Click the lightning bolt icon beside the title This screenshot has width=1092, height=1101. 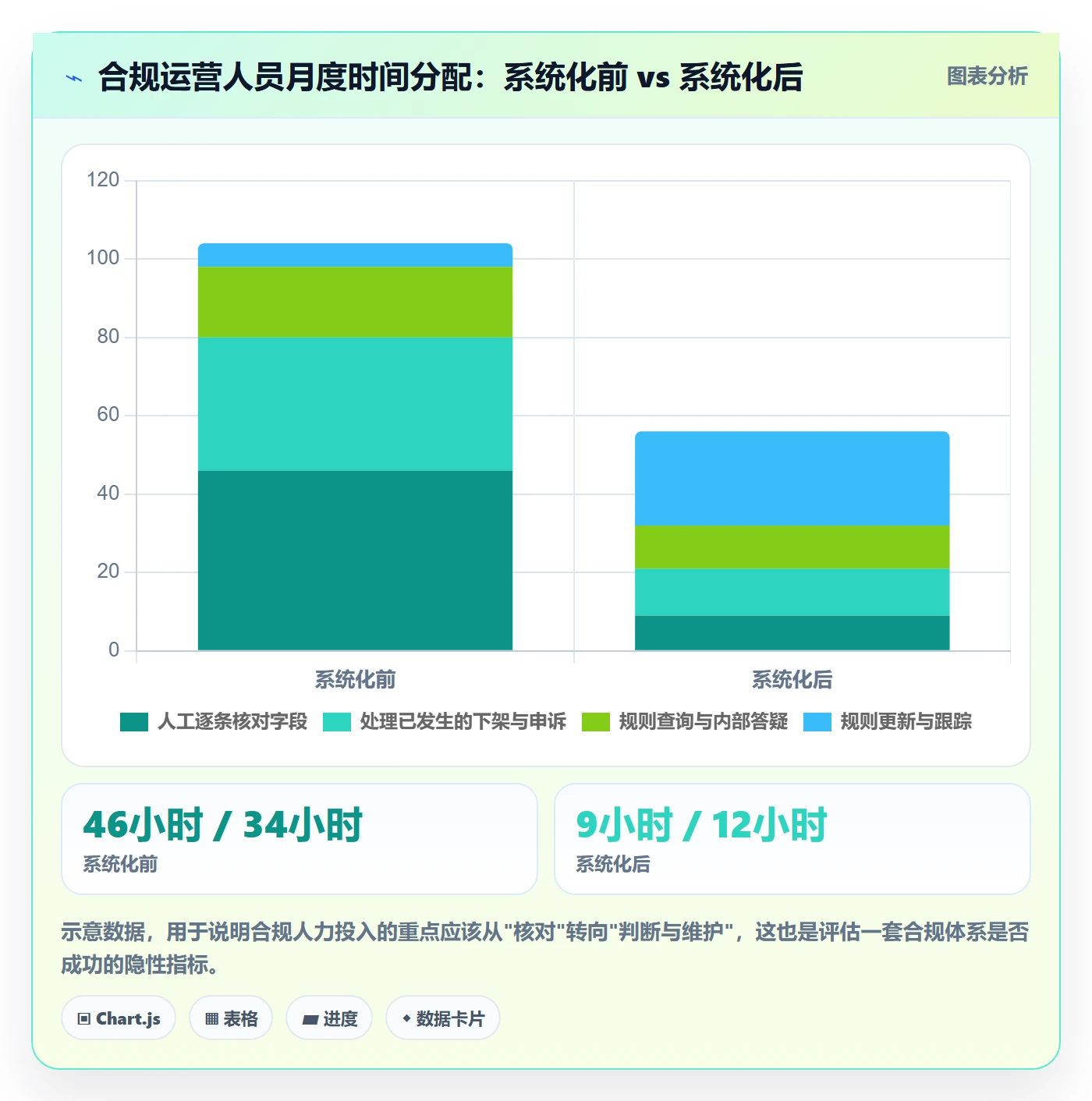point(74,78)
